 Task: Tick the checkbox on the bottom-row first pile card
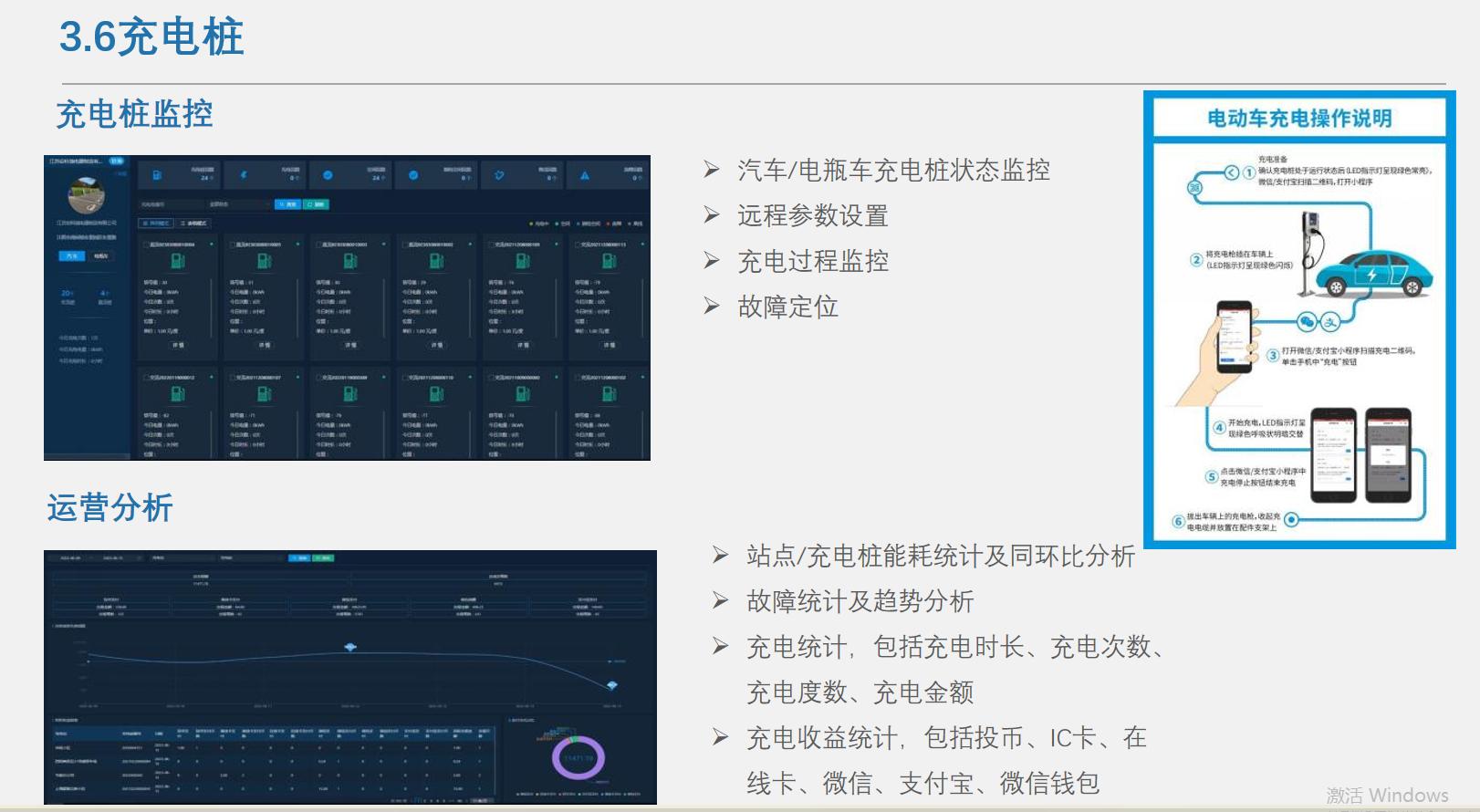145,377
